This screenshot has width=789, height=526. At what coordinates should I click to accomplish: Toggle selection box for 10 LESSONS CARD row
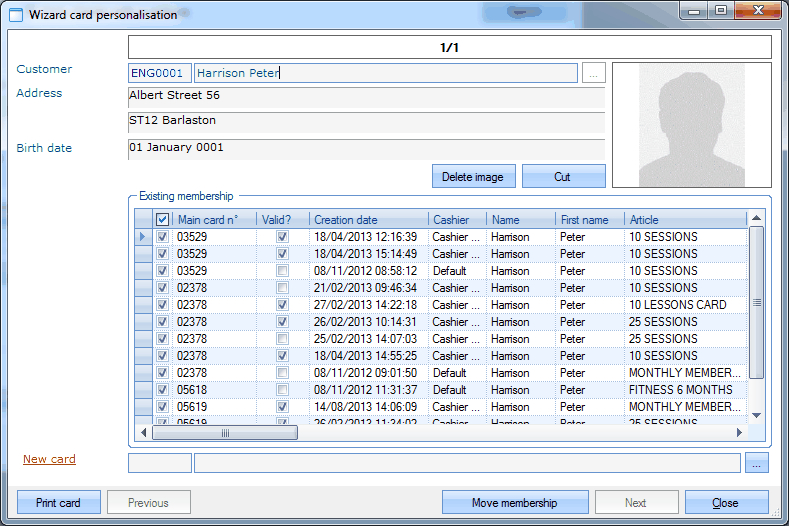point(162,305)
